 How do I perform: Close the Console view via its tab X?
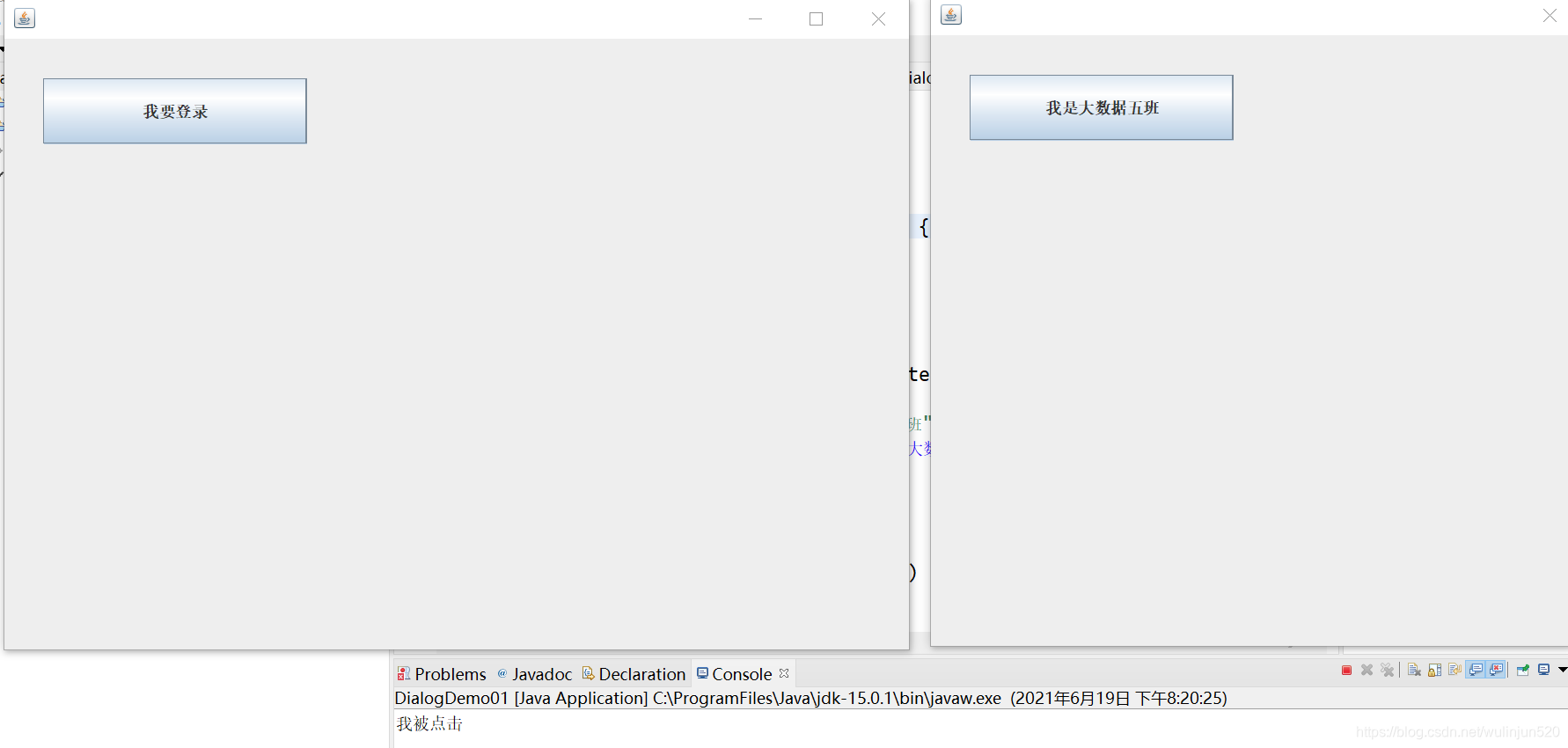pos(784,673)
